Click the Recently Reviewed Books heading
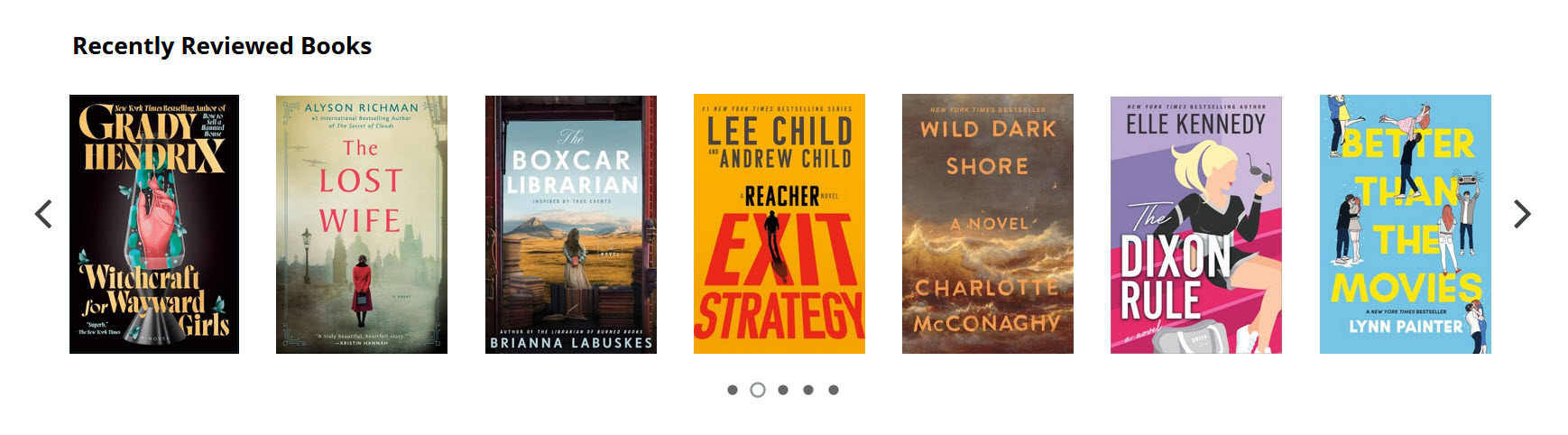The width and height of the screenshot is (1568, 435). click(x=222, y=46)
